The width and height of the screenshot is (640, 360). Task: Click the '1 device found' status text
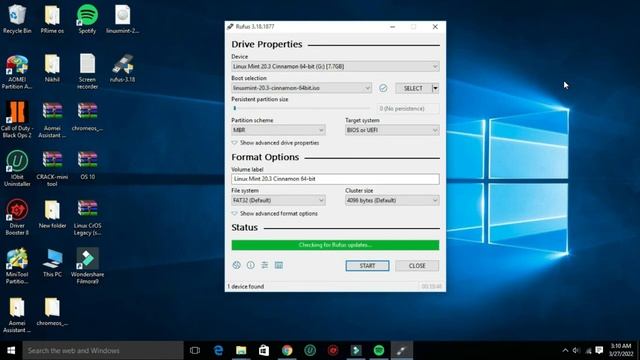coord(246,287)
